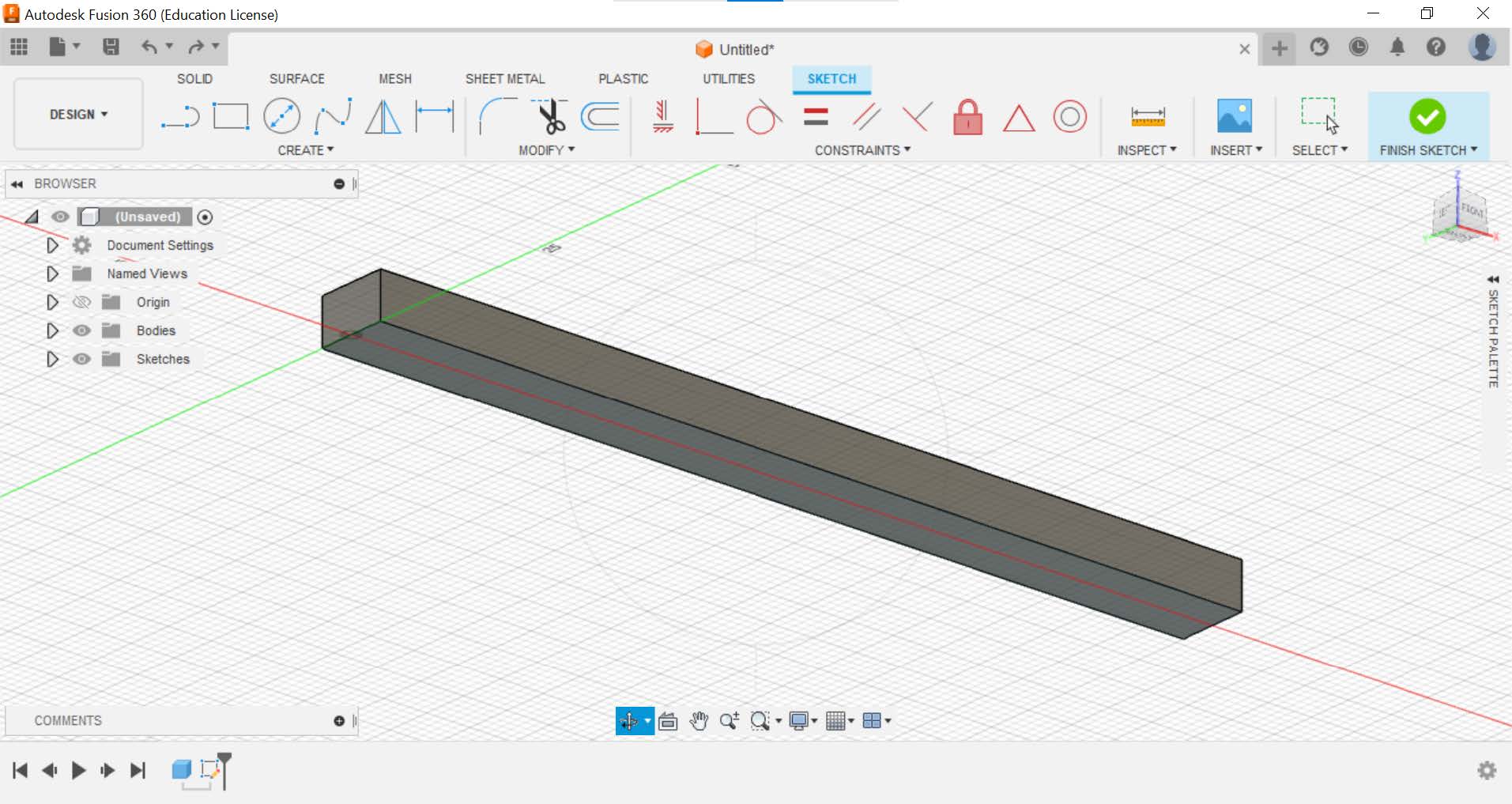
Task: Toggle visibility of Sketches folder
Action: pyautogui.click(x=81, y=359)
